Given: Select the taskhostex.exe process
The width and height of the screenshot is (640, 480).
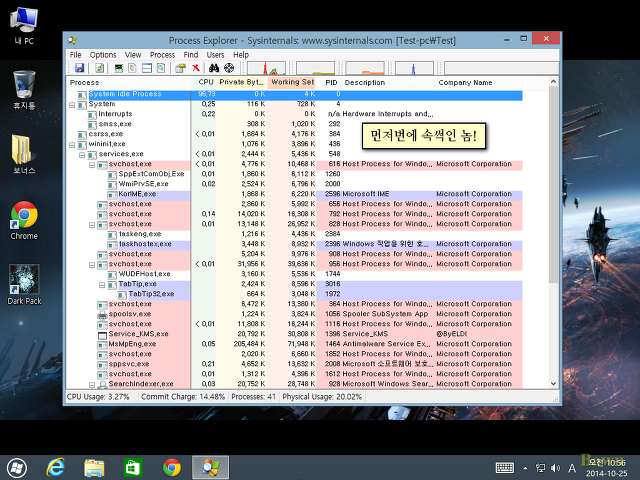Looking at the screenshot, I should tap(294, 244).
